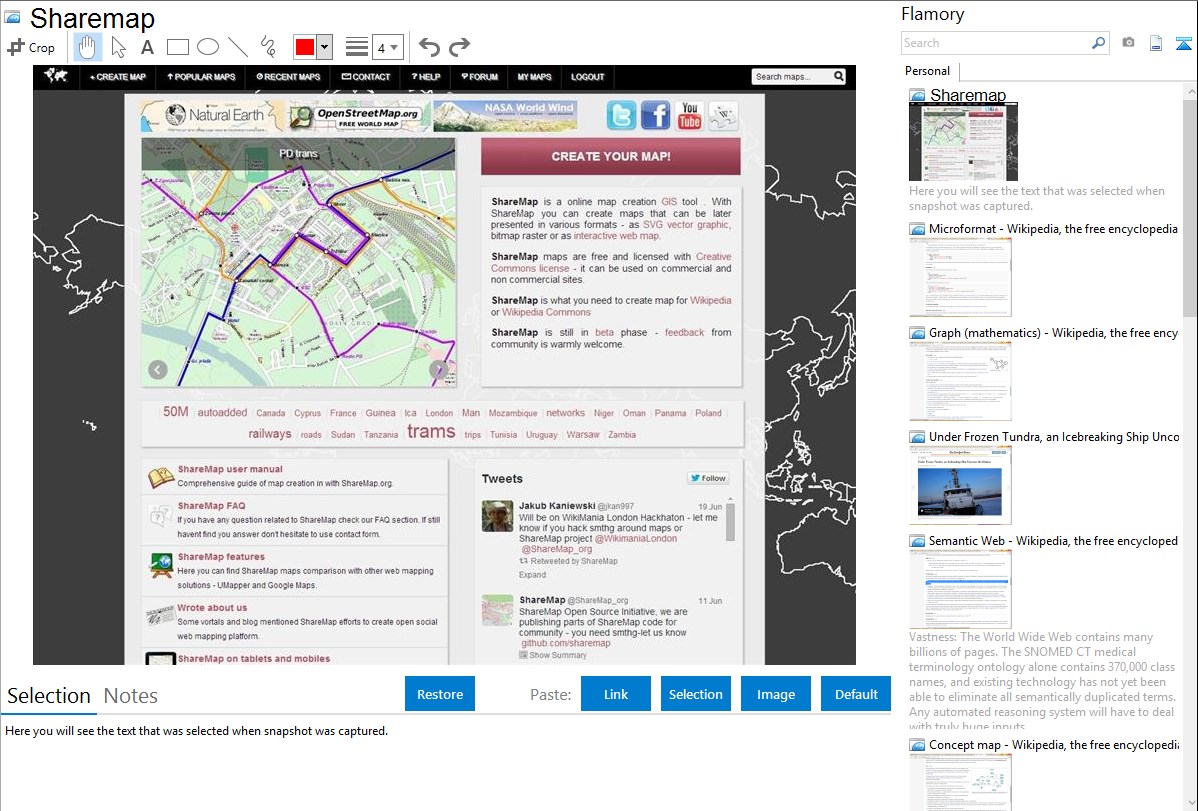Open the Personal tab

(x=927, y=71)
